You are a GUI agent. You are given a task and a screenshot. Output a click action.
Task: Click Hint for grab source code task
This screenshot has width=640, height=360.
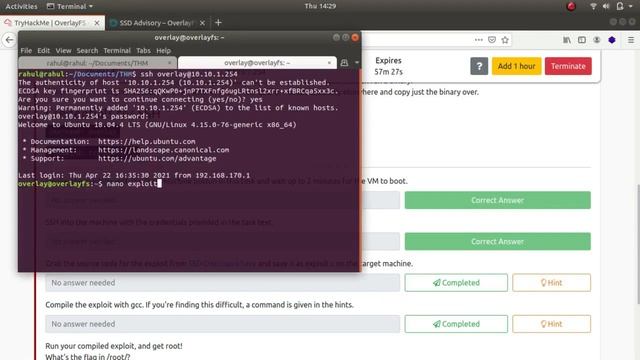coord(551,282)
